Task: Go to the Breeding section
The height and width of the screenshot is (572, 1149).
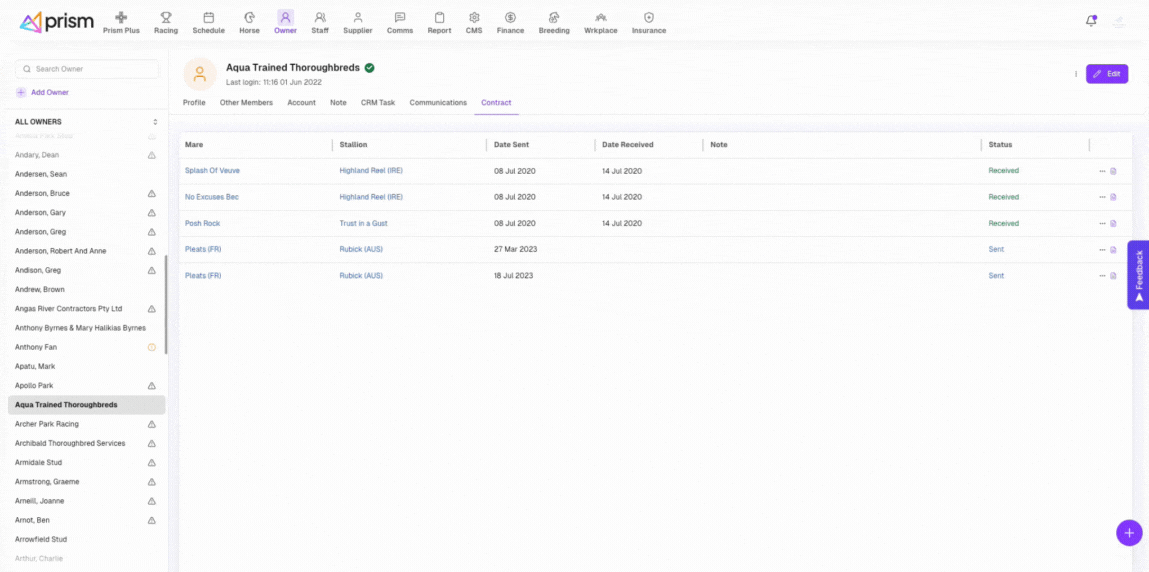Action: click(554, 22)
